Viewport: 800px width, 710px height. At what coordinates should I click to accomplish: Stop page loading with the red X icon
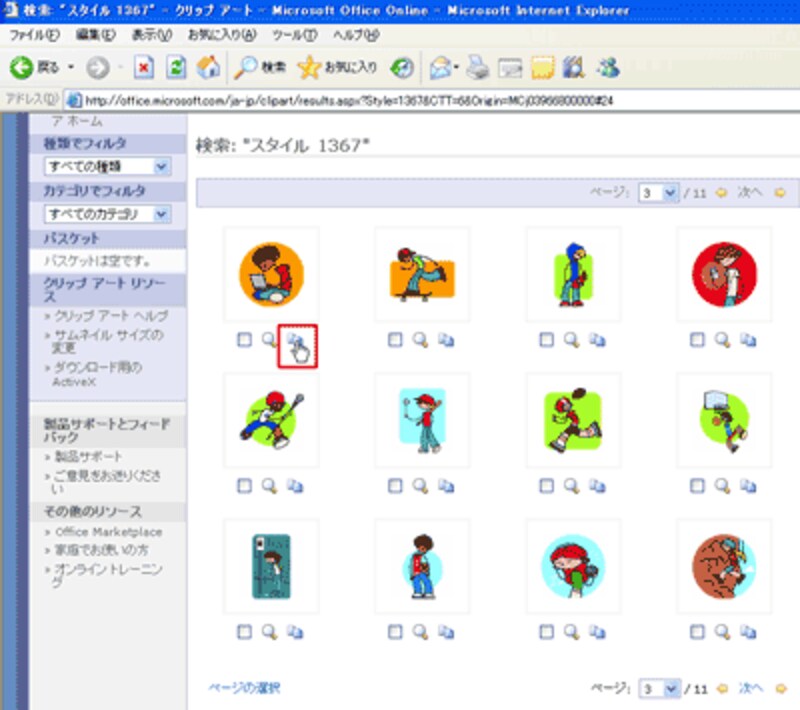144,67
